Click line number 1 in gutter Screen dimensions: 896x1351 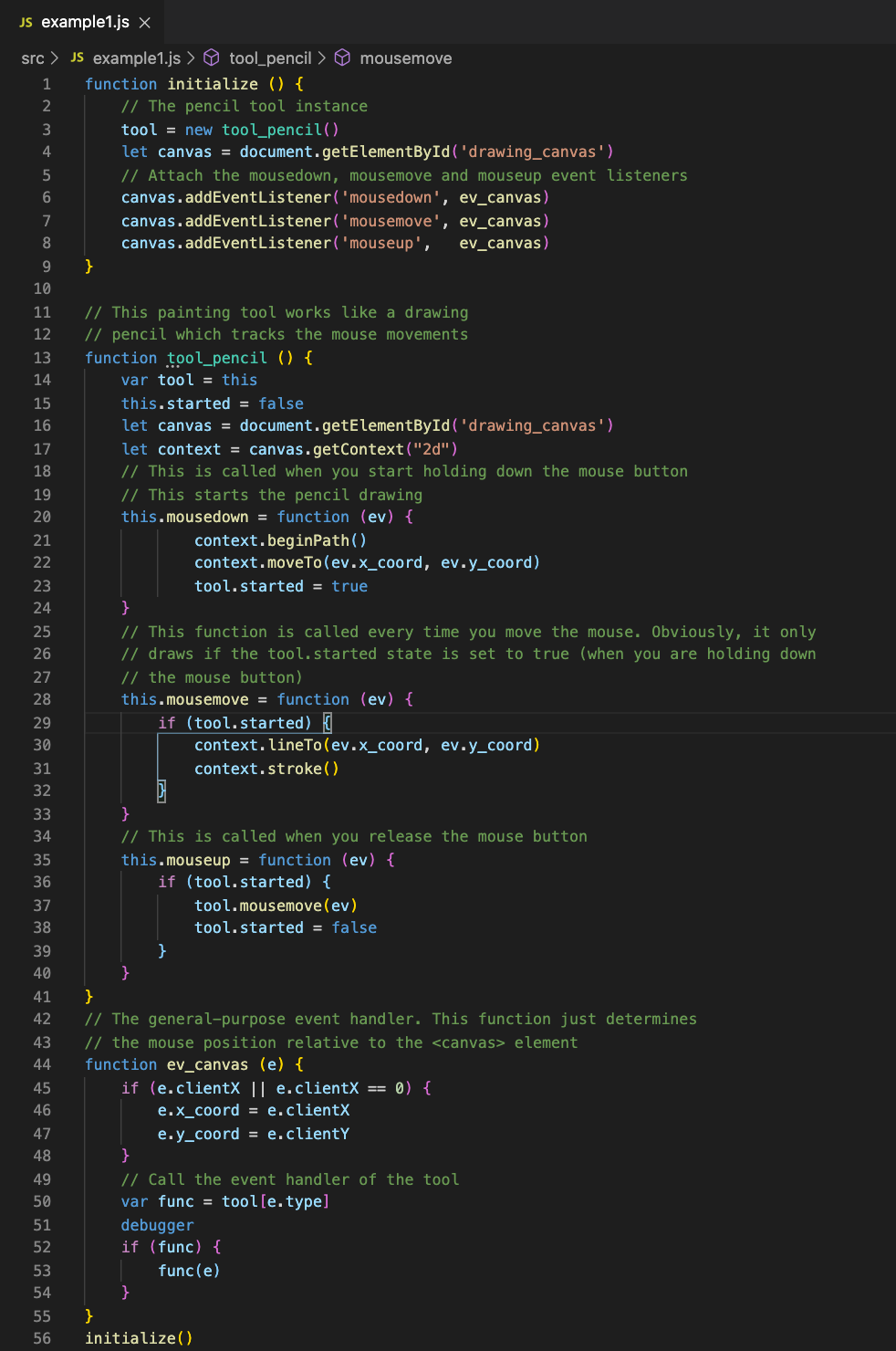click(x=46, y=84)
